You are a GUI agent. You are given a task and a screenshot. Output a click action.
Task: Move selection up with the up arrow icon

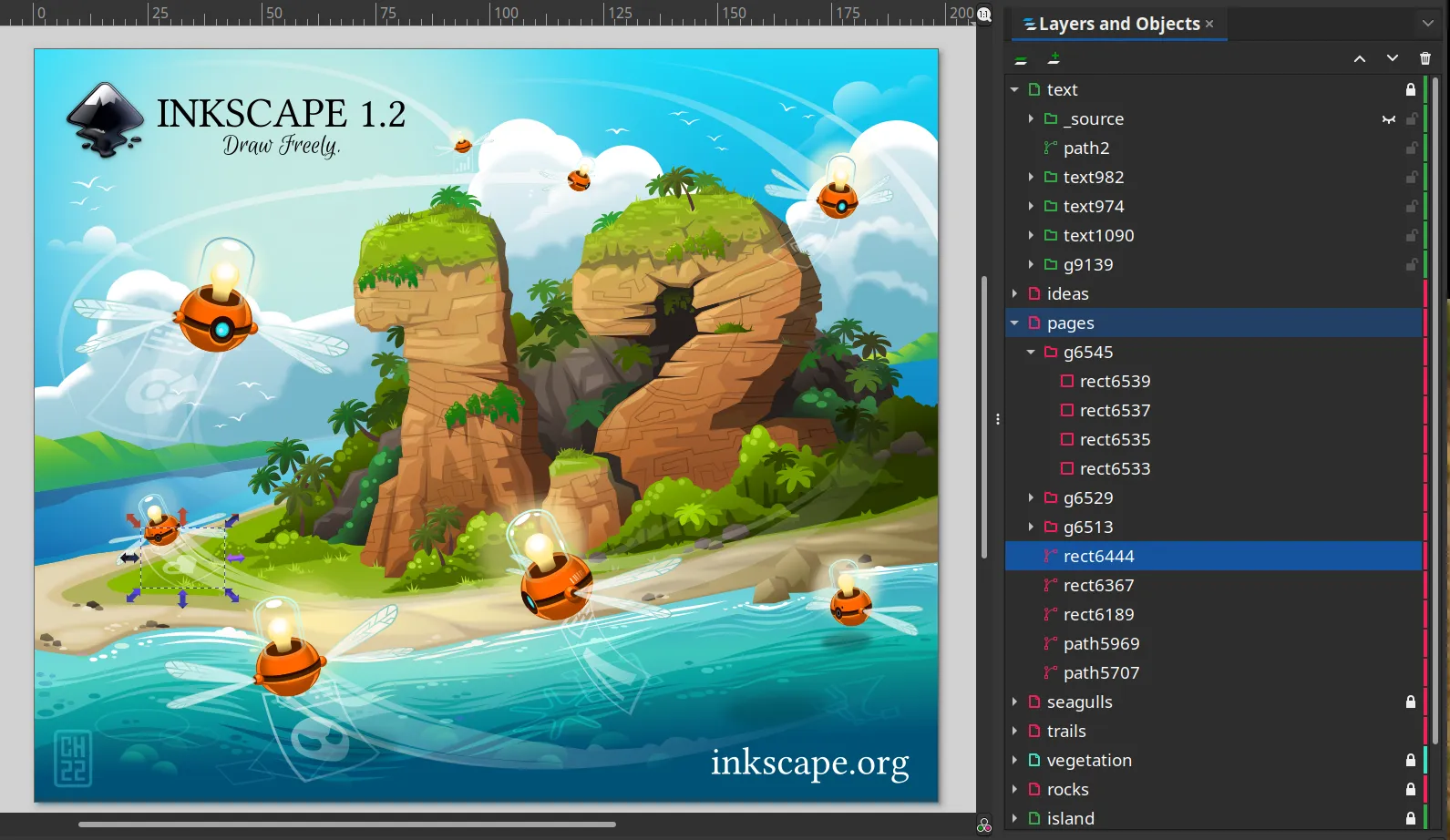(x=1360, y=58)
